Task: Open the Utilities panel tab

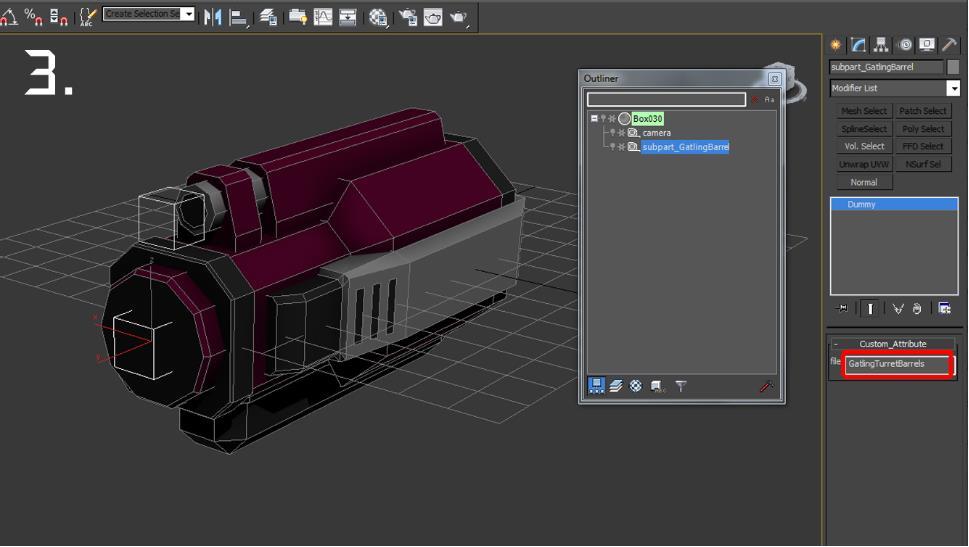Action: click(949, 45)
